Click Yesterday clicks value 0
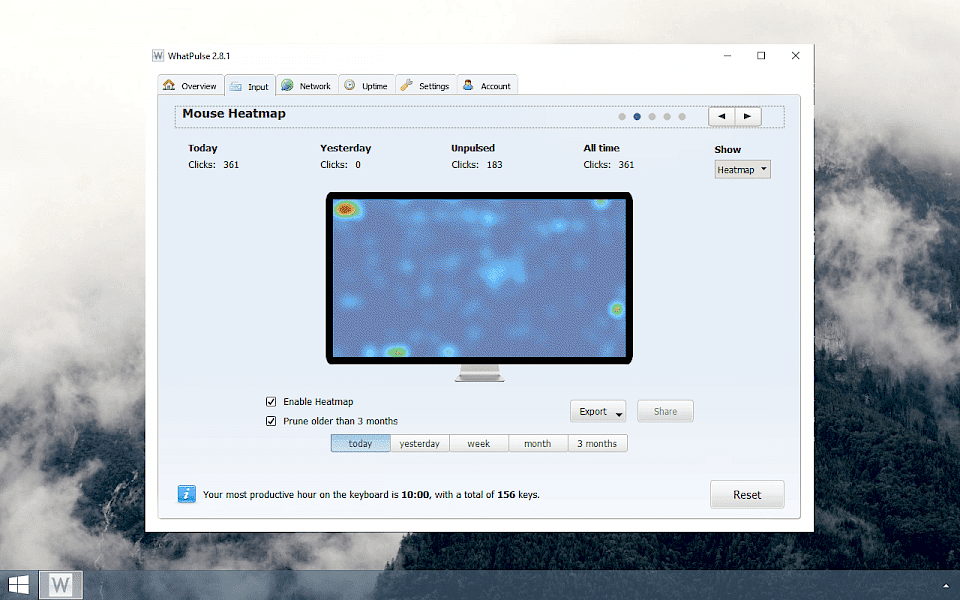 [358, 165]
